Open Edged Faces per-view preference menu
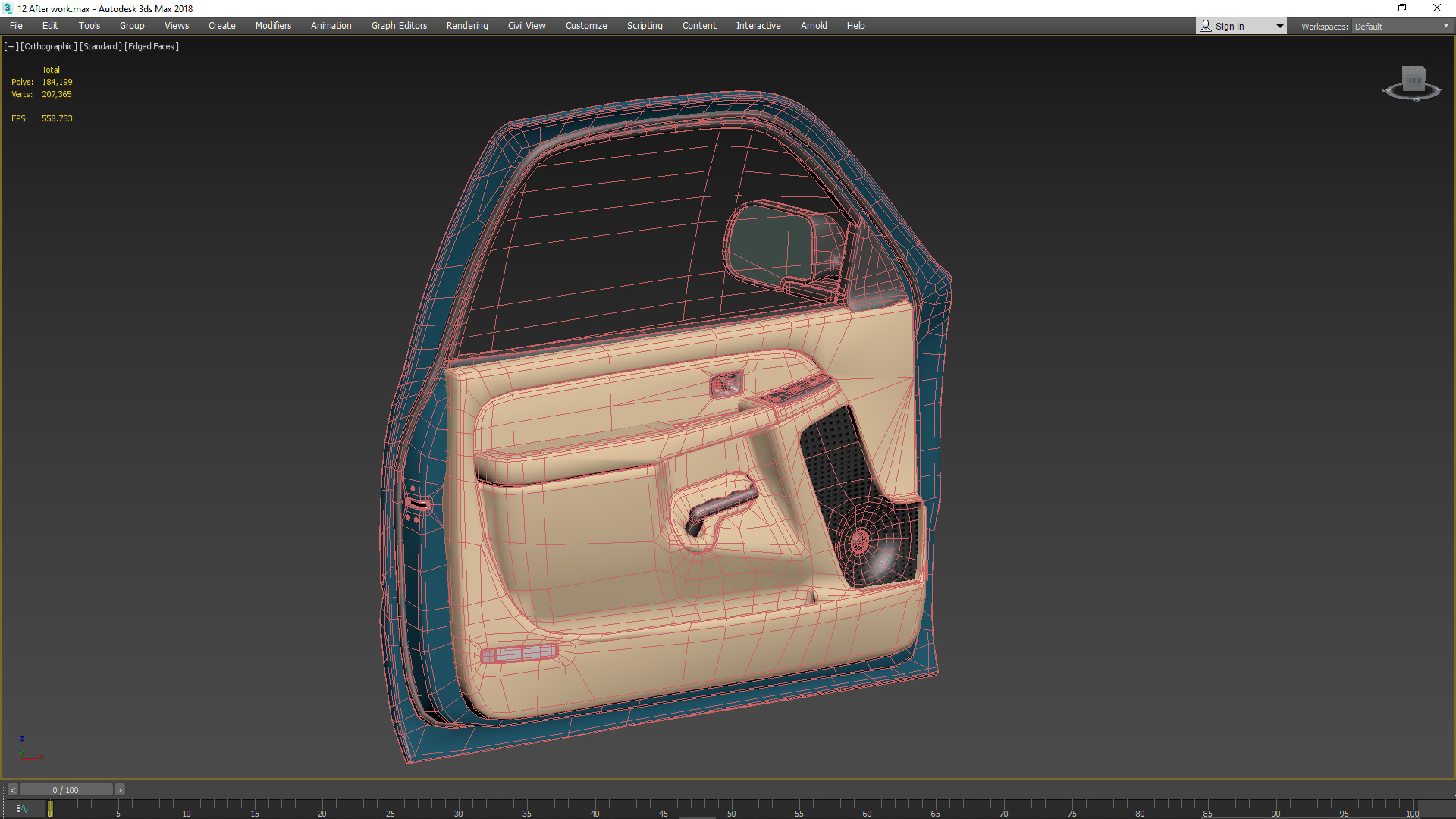The height and width of the screenshot is (819, 1456). coord(152,46)
